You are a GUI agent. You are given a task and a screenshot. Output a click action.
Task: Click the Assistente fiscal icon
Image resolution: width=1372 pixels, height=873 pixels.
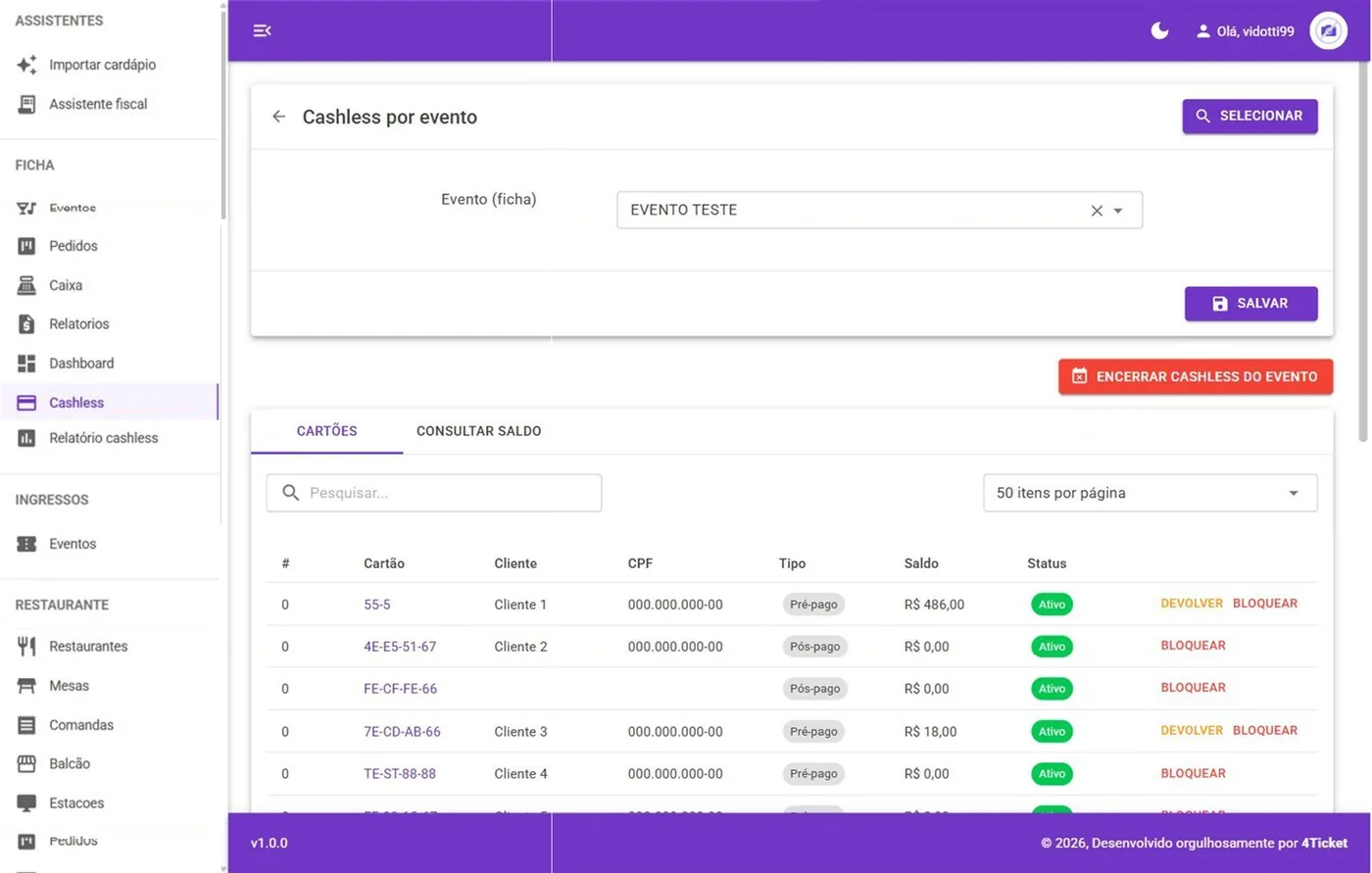tap(26, 104)
